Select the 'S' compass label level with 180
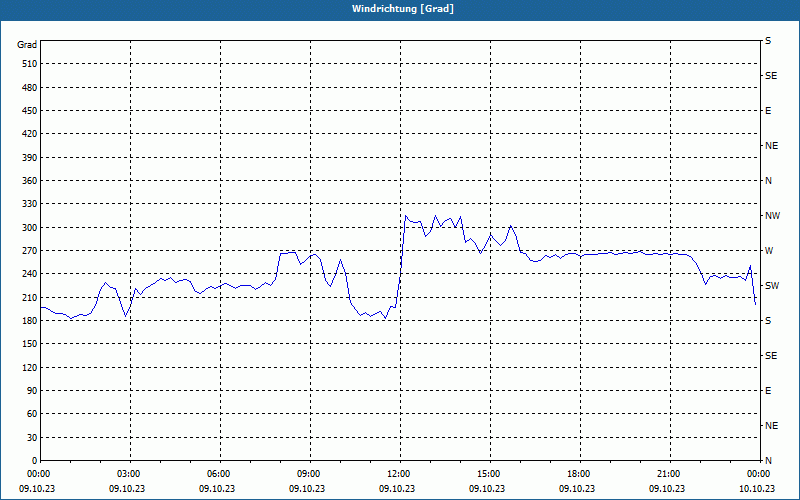The height and width of the screenshot is (500, 800). (768, 321)
